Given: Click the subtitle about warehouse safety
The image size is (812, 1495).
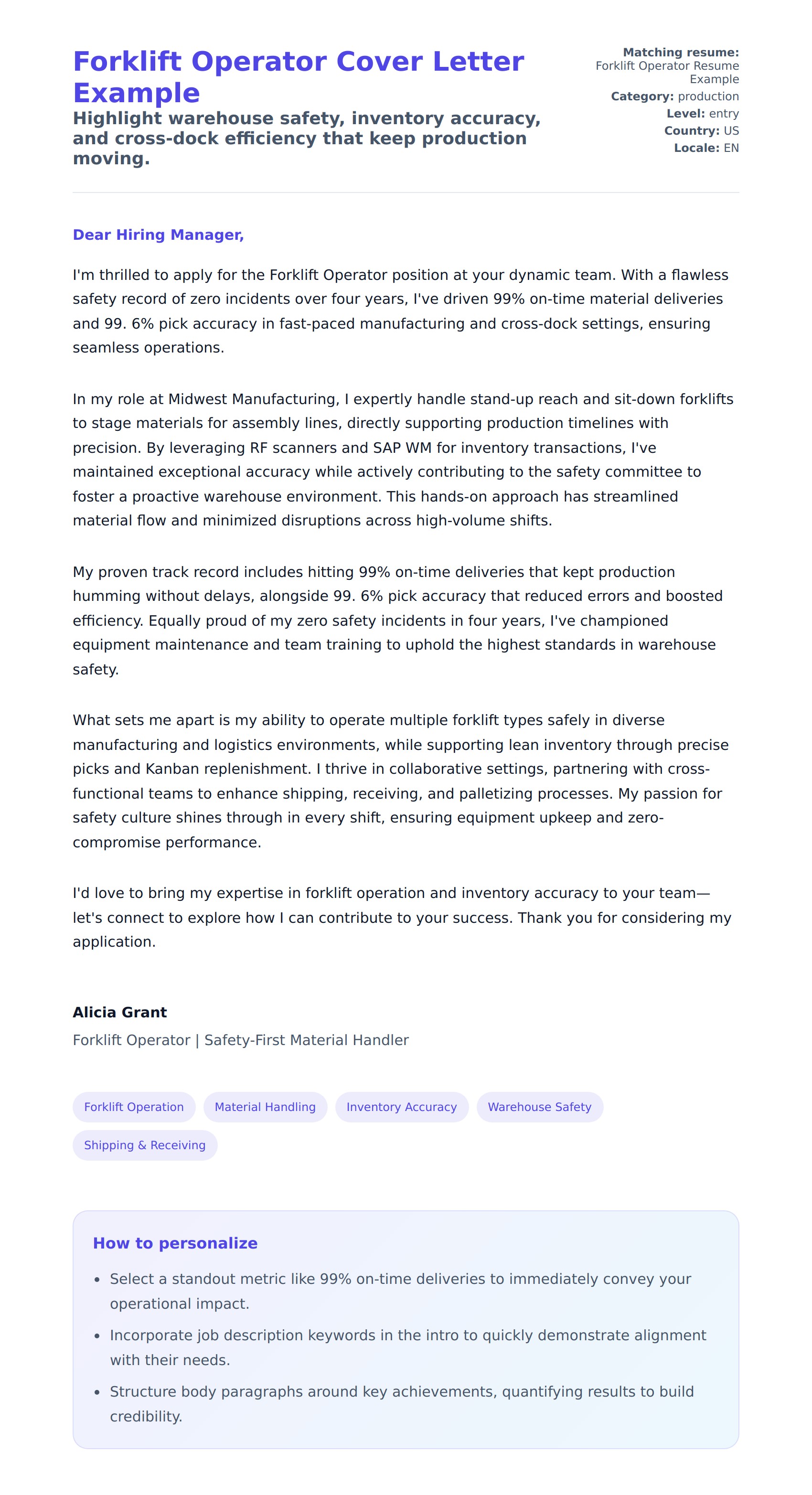Looking at the screenshot, I should [x=307, y=138].
